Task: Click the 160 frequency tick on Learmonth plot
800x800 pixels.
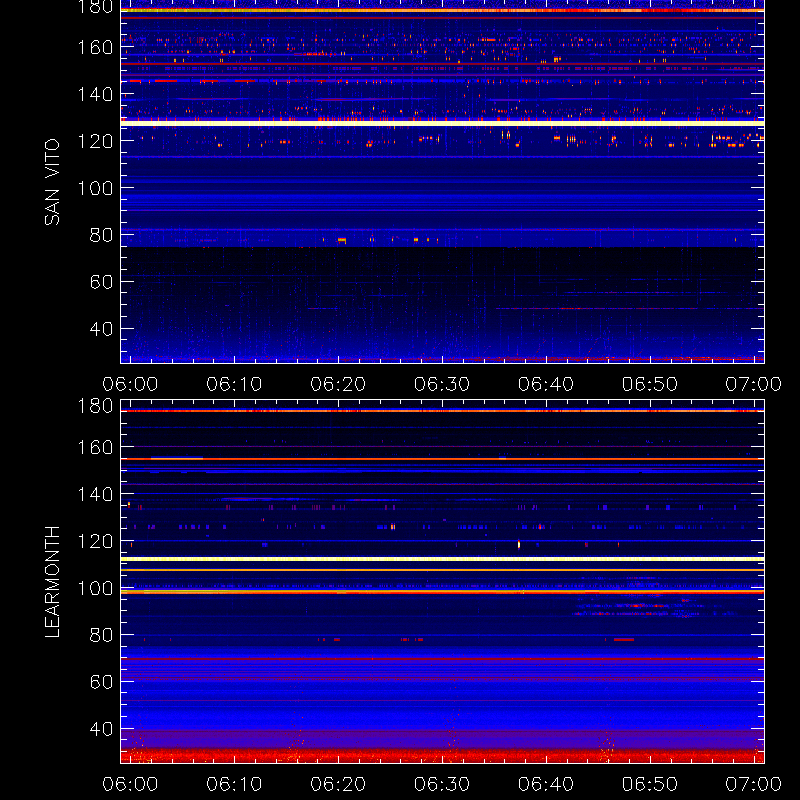Action: click(95, 447)
